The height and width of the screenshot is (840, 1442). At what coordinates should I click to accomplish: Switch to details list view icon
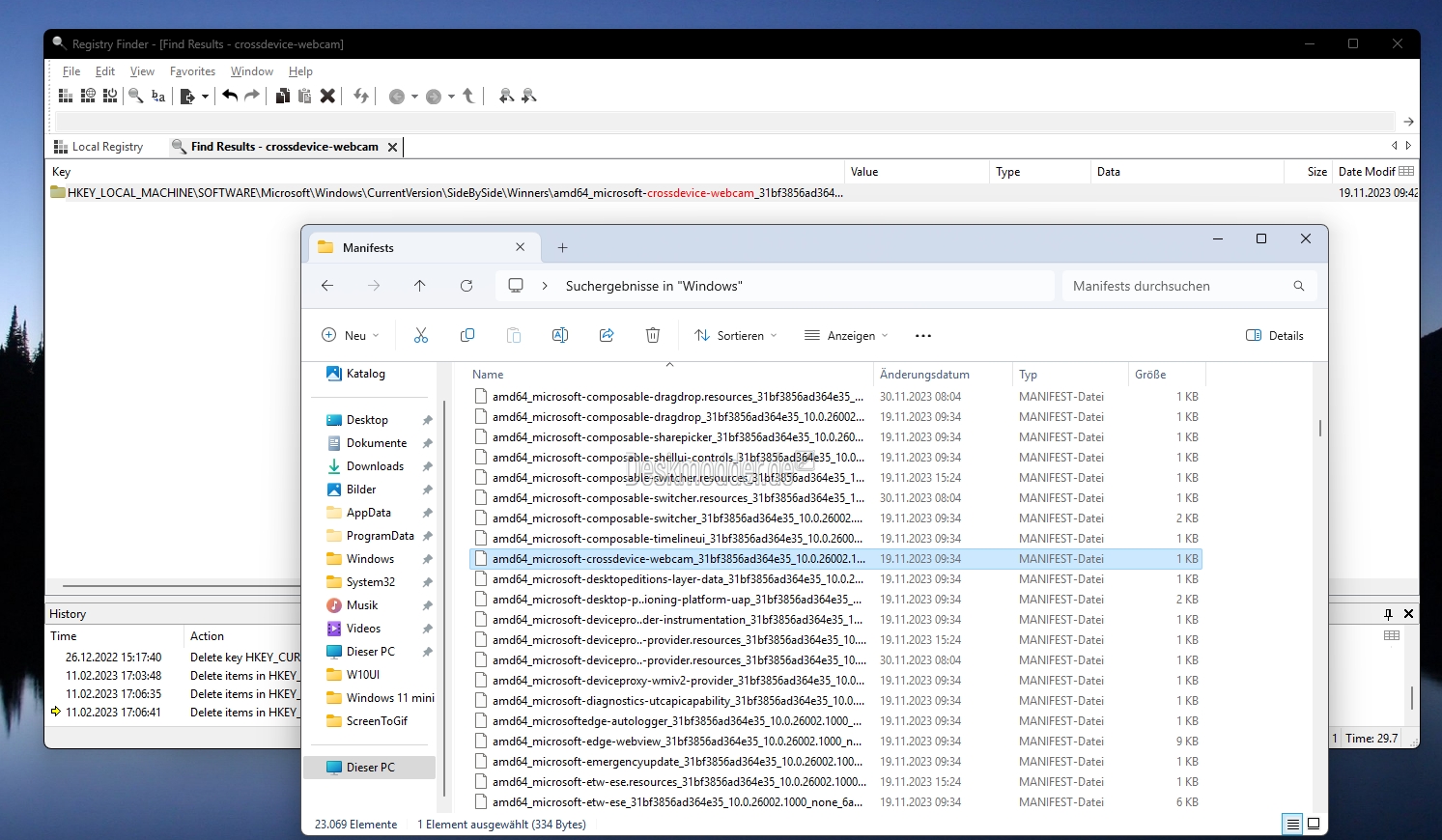1291,824
